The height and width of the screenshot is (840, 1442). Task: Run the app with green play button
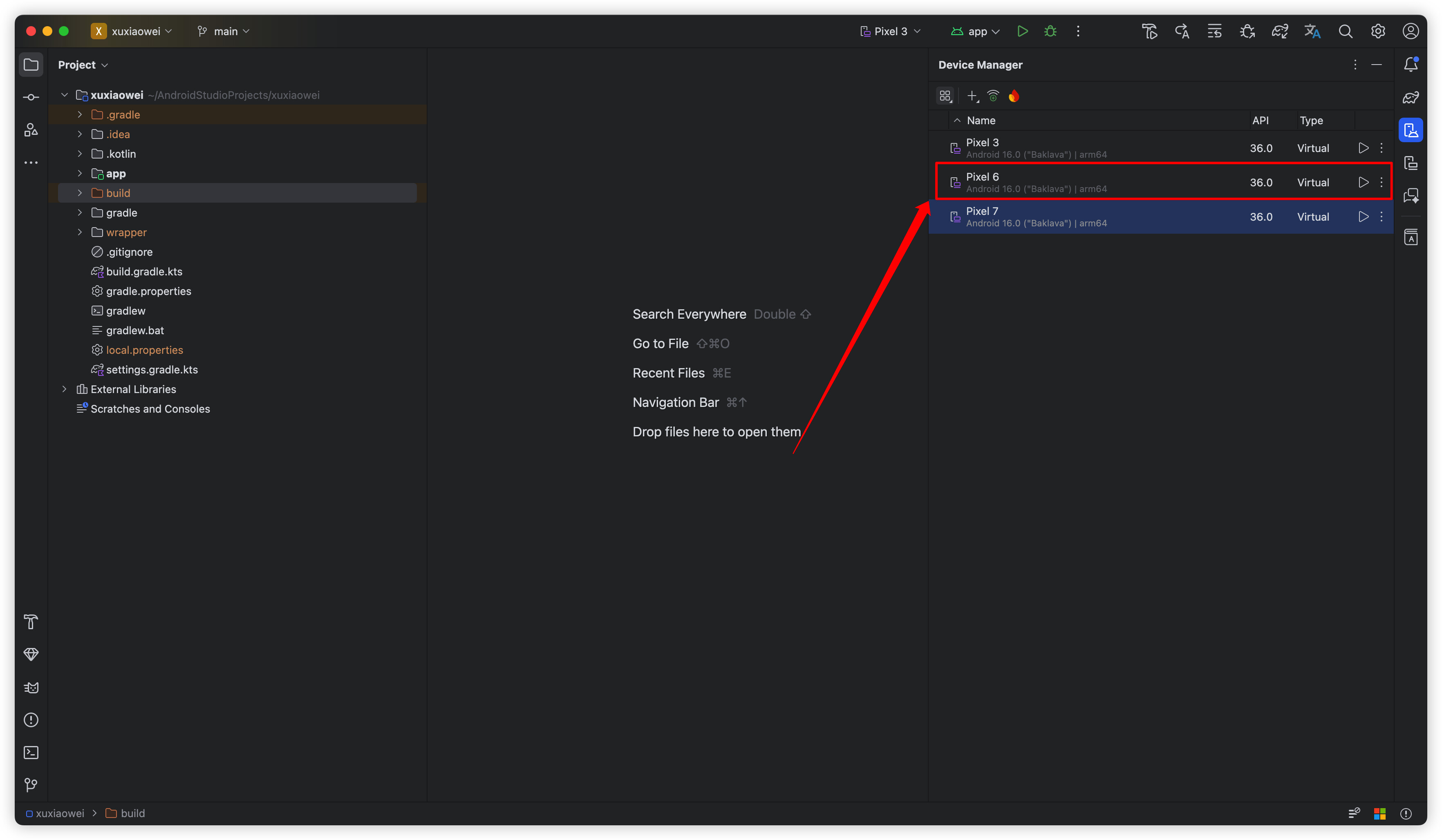click(1022, 31)
